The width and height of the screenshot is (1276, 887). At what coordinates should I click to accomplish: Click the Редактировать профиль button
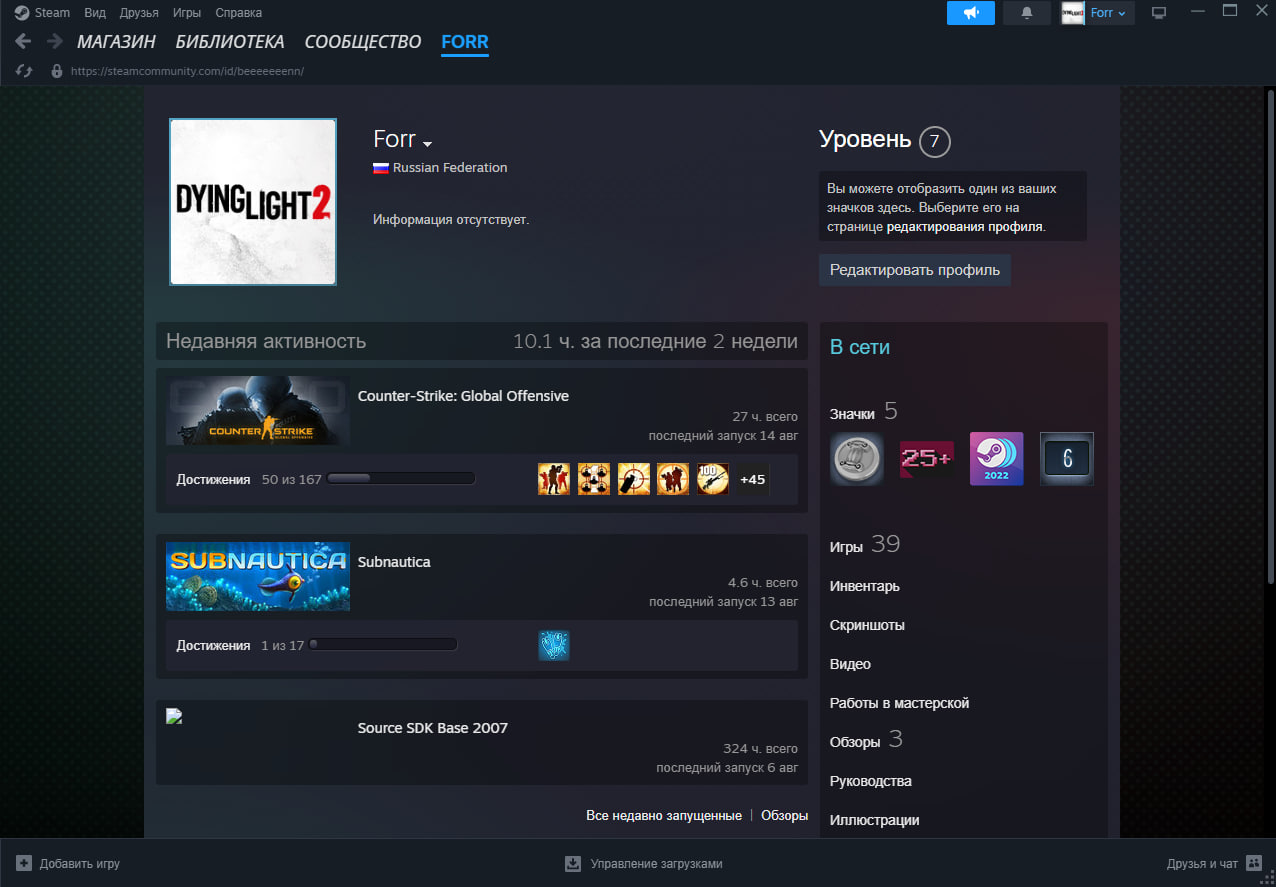915,270
